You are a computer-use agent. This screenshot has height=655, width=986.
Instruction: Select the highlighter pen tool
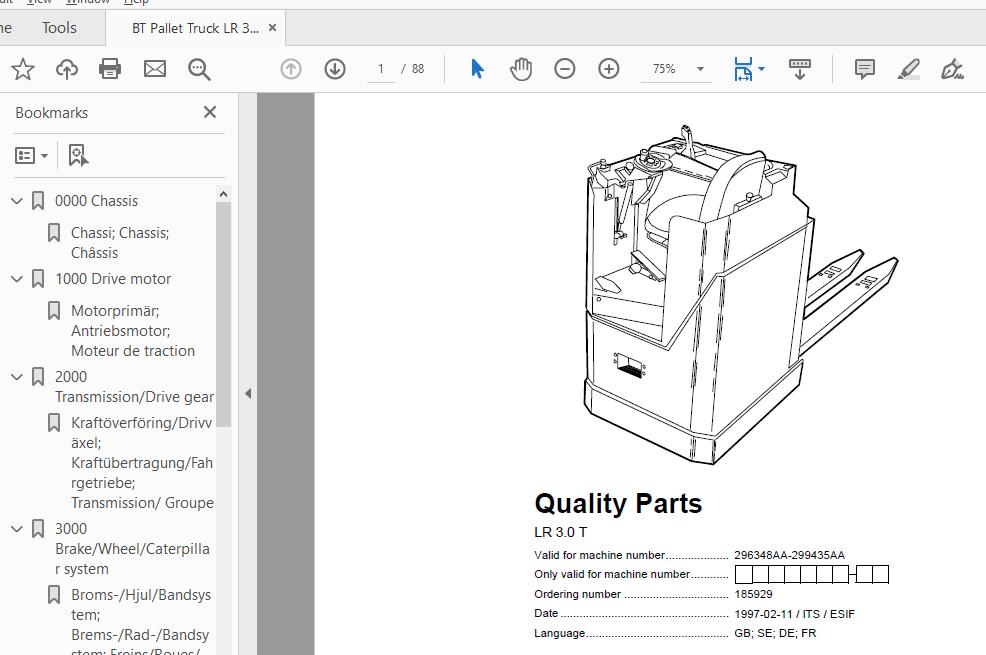tap(909, 69)
